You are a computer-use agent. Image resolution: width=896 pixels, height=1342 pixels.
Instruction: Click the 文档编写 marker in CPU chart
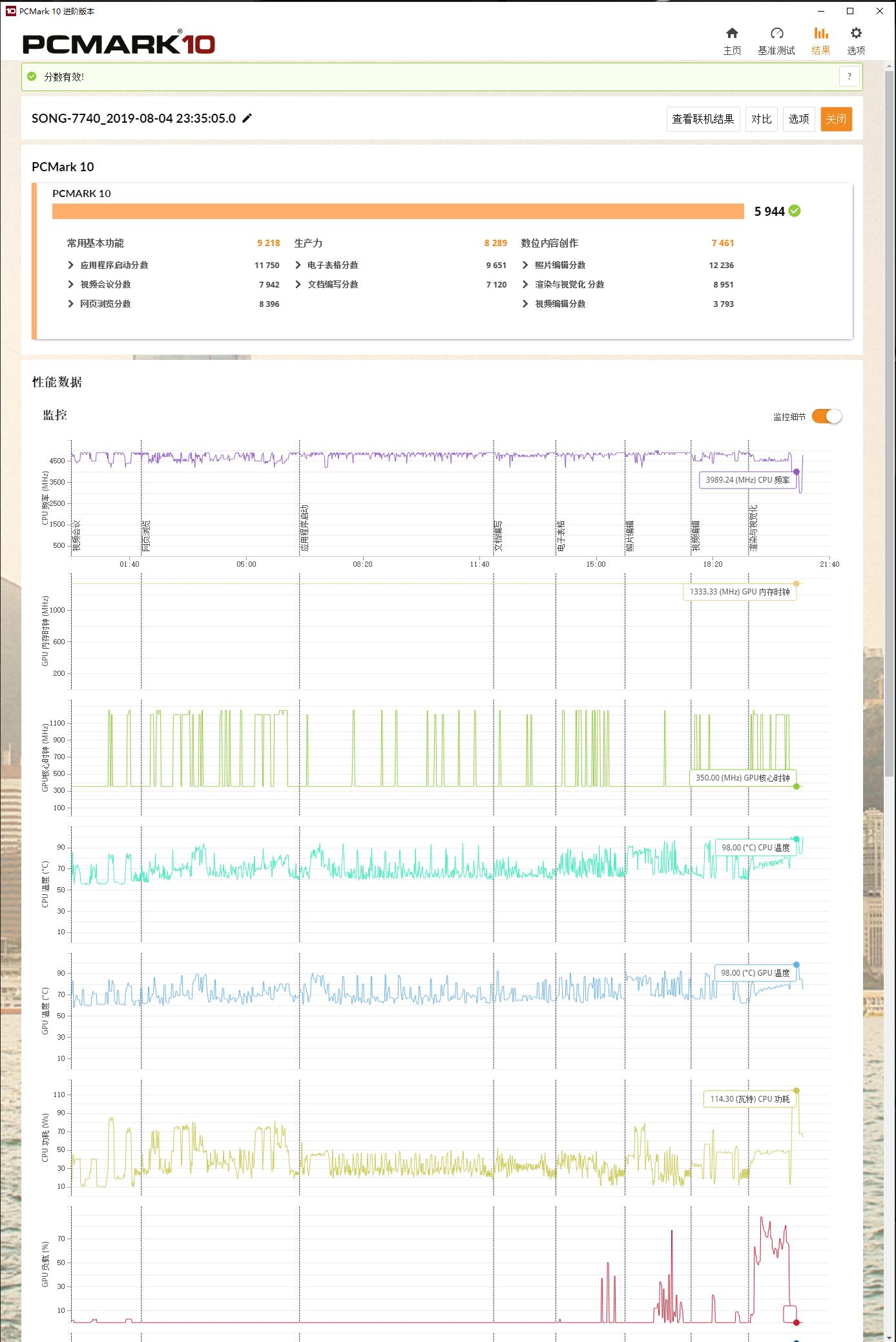[x=498, y=535]
